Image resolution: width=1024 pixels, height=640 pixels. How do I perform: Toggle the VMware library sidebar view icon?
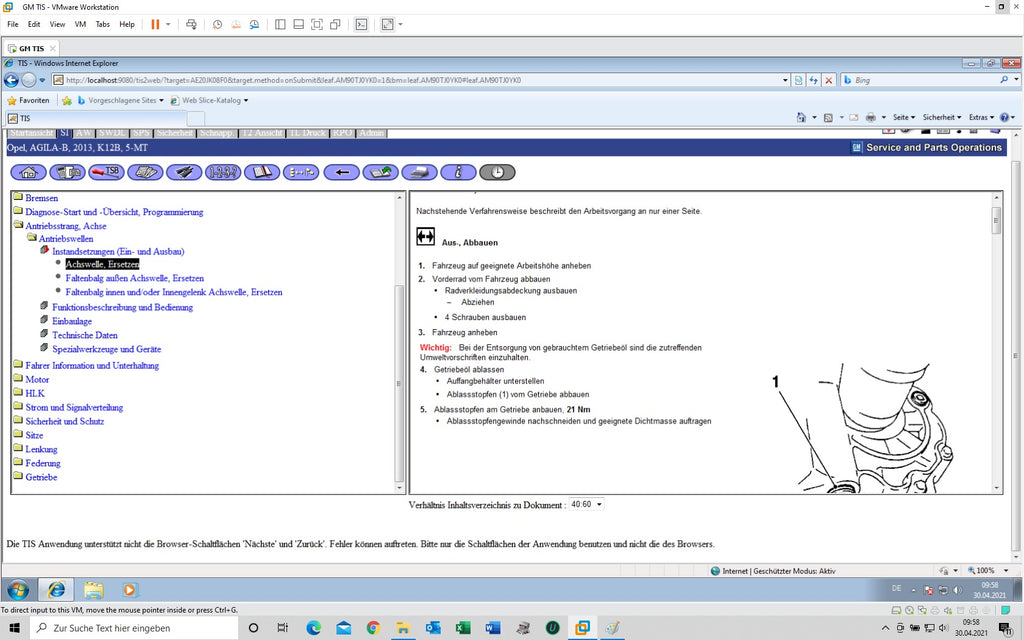point(280,24)
